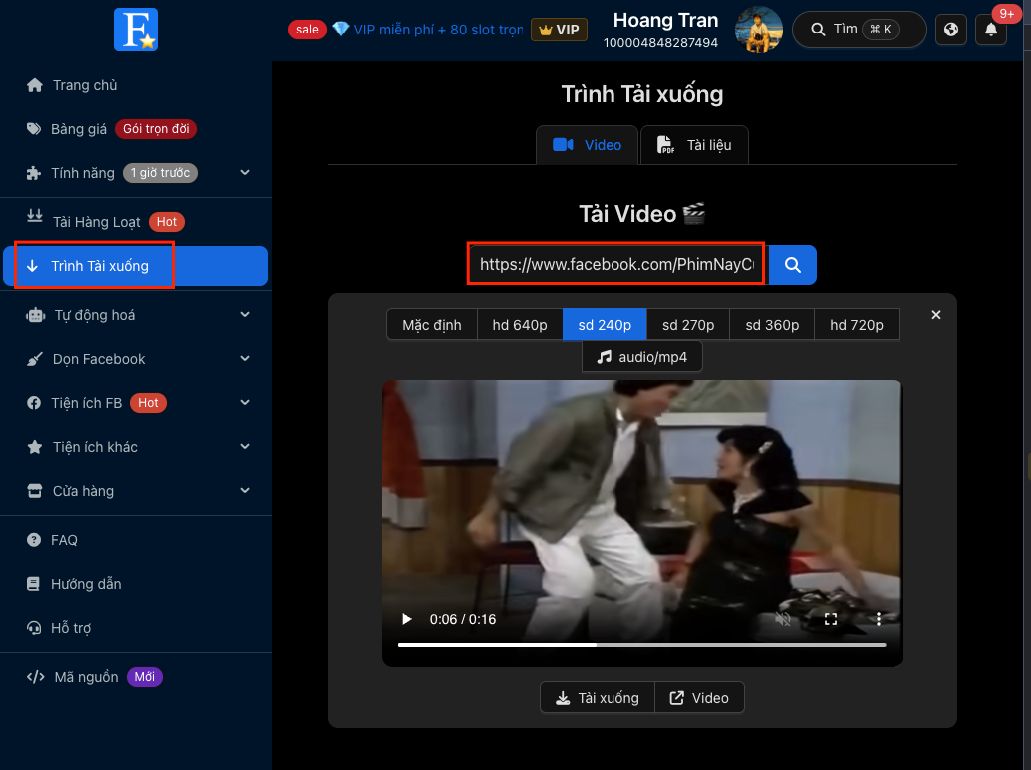Unmute the video player audio
Viewport: 1031px width, 770px height.
[x=782, y=619]
